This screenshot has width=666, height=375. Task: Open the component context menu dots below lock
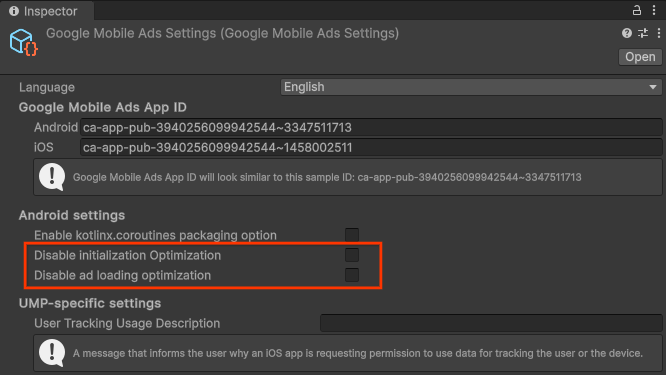pos(658,33)
